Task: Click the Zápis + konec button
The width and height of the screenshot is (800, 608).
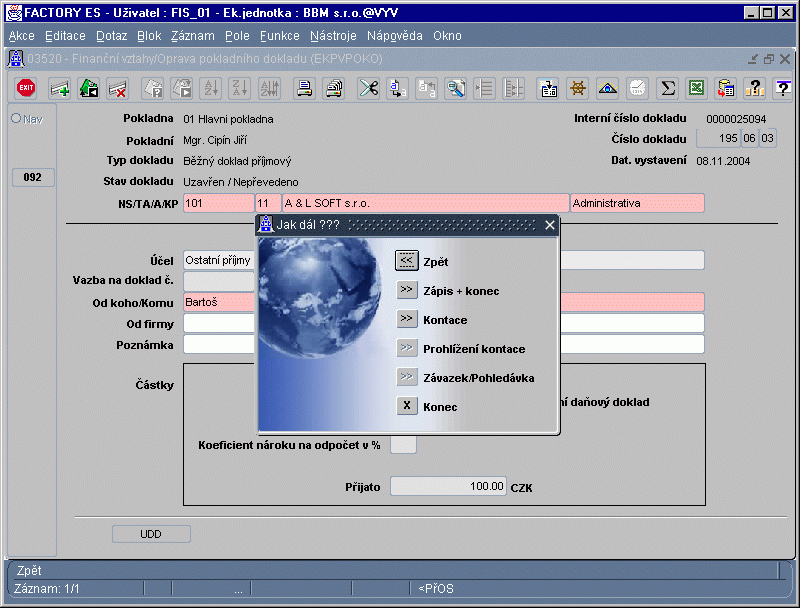Action: [406, 290]
